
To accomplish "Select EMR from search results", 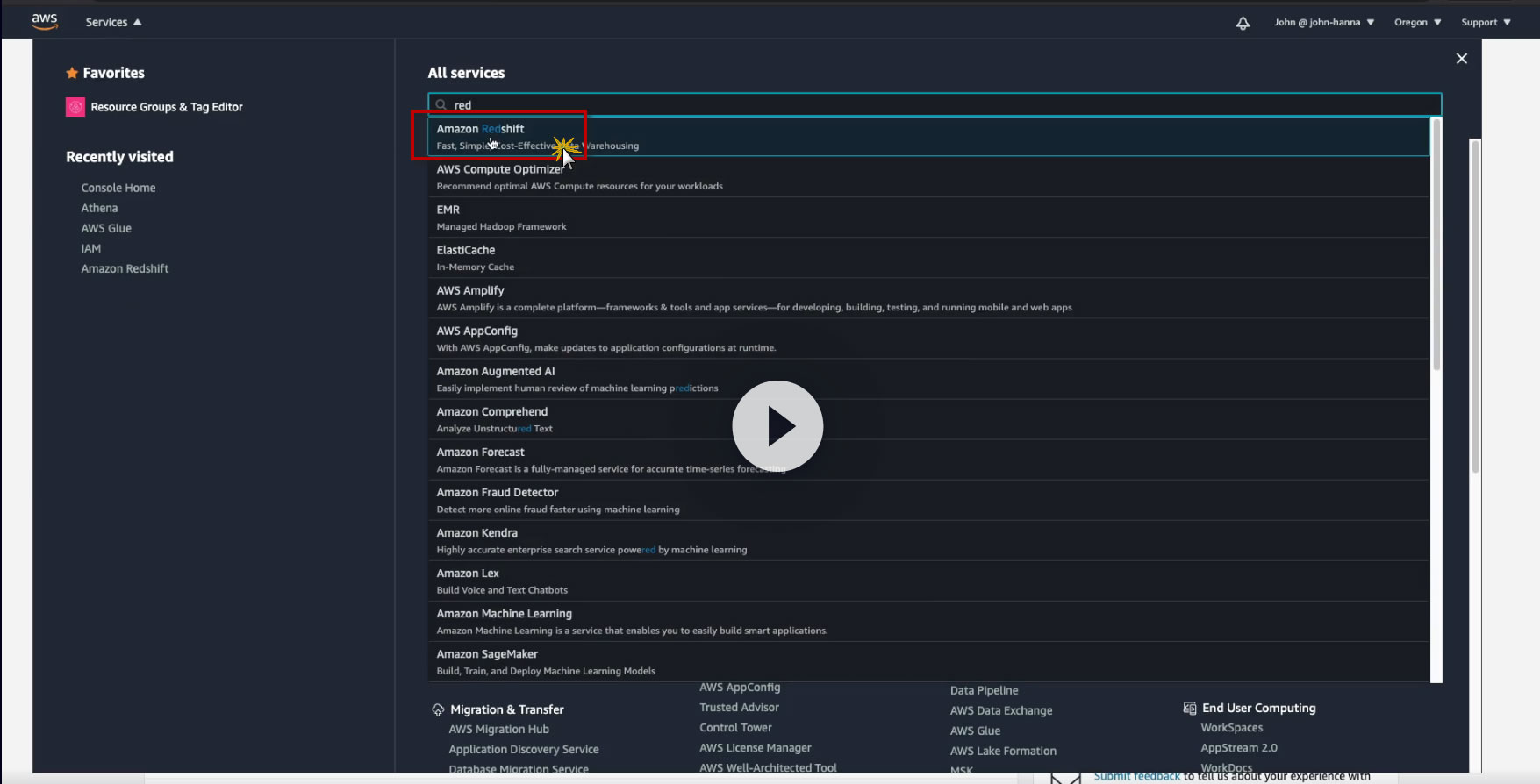I will click(928, 217).
